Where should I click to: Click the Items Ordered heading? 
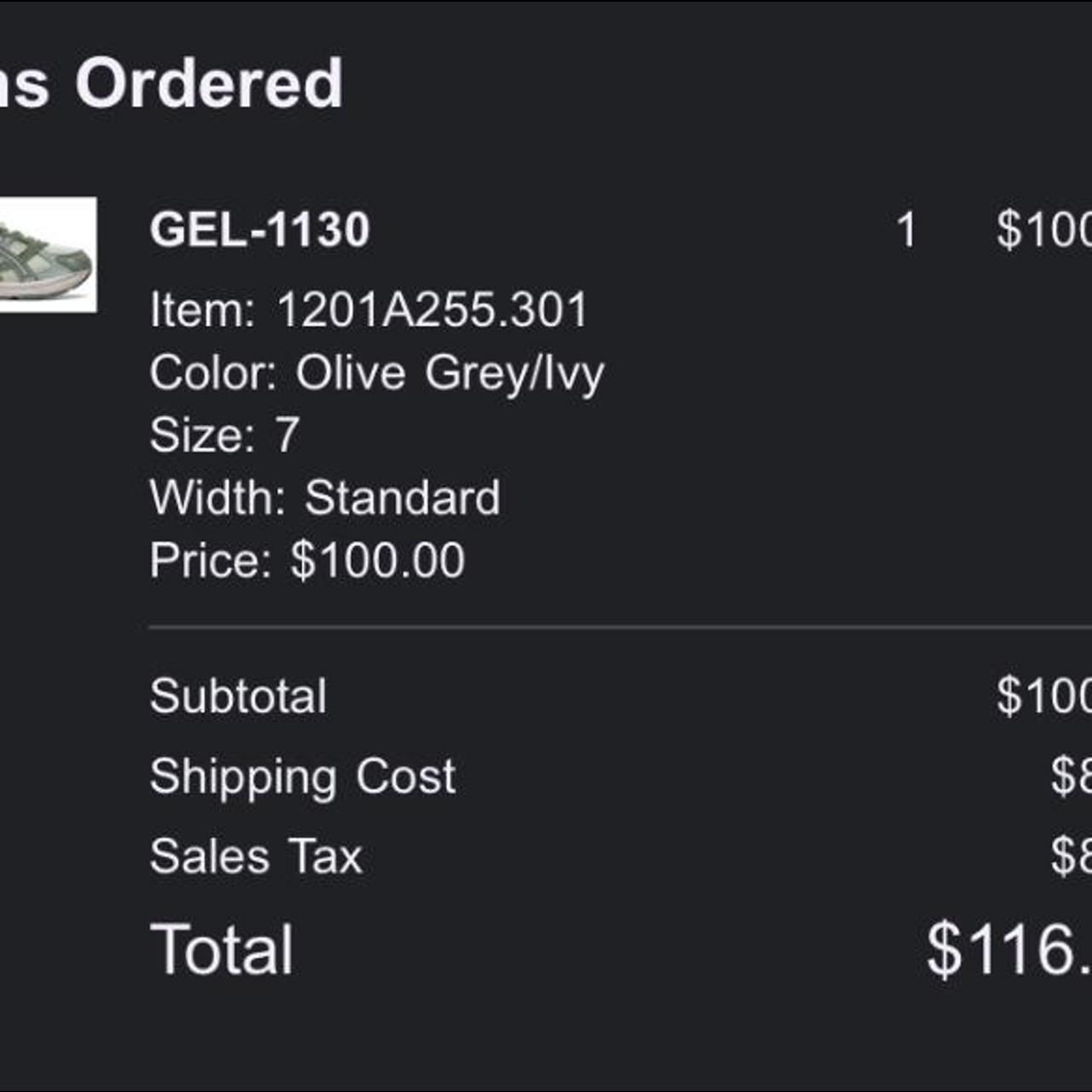click(x=171, y=84)
